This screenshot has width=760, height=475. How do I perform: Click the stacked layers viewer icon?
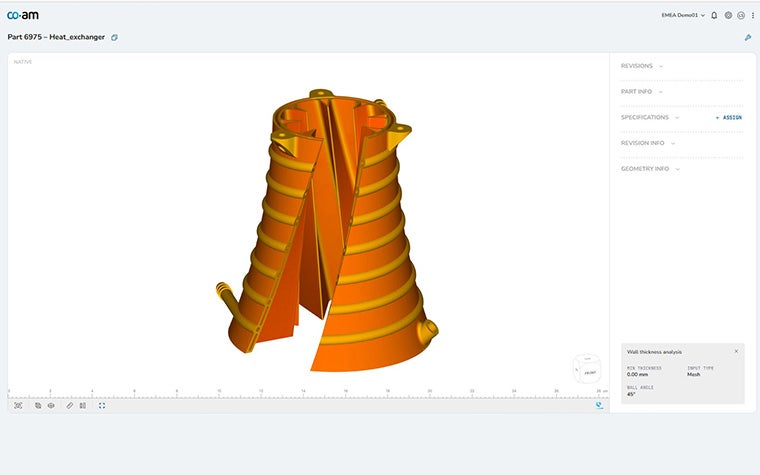click(38, 406)
